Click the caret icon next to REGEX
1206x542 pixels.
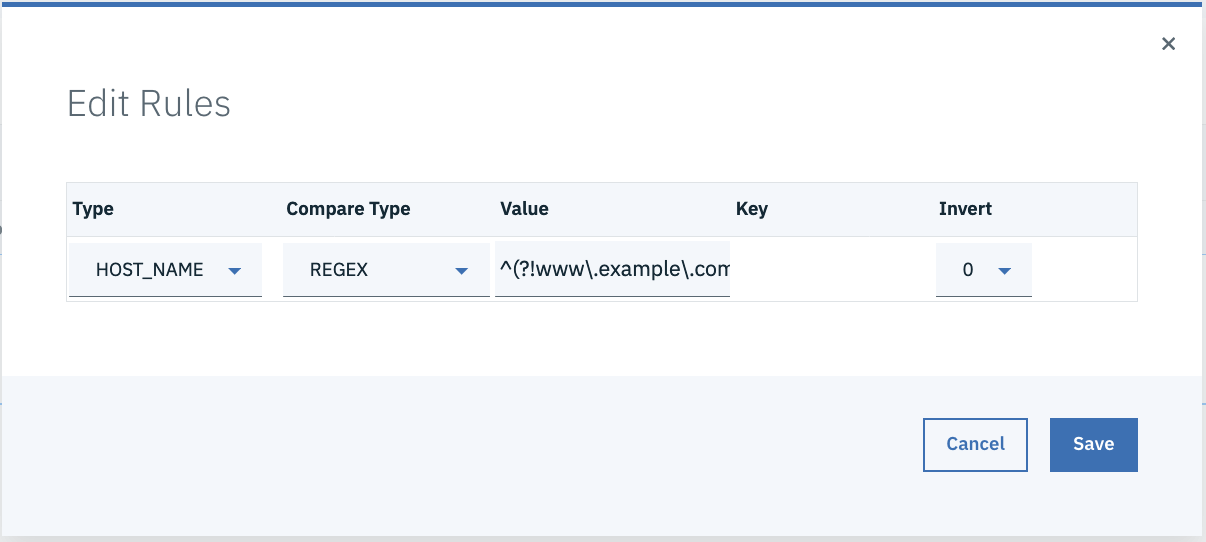pos(461,271)
